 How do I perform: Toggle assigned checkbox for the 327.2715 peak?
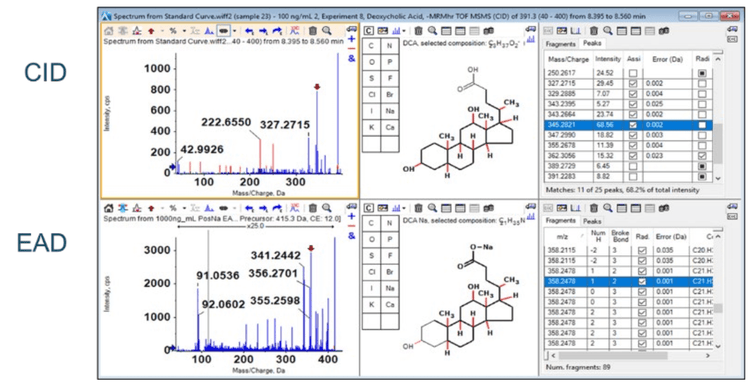click(x=633, y=83)
